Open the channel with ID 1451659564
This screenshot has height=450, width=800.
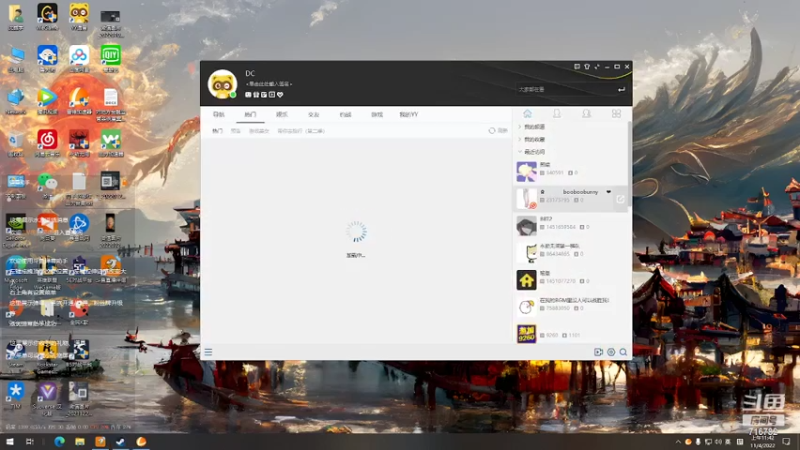(x=570, y=226)
